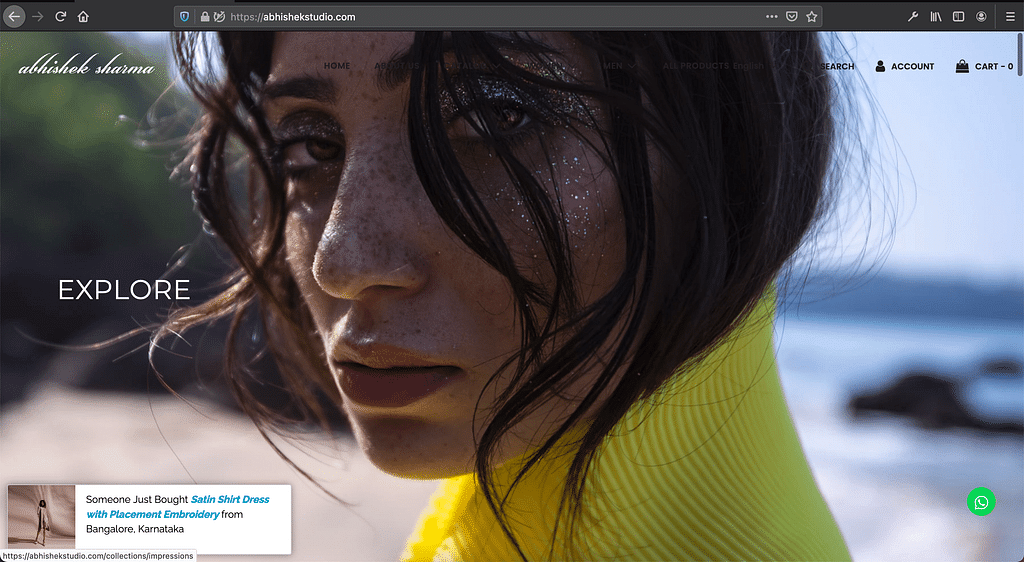Screen dimensions: 1024x562
Task: Go to HOME in site navigation
Action: [337, 66]
